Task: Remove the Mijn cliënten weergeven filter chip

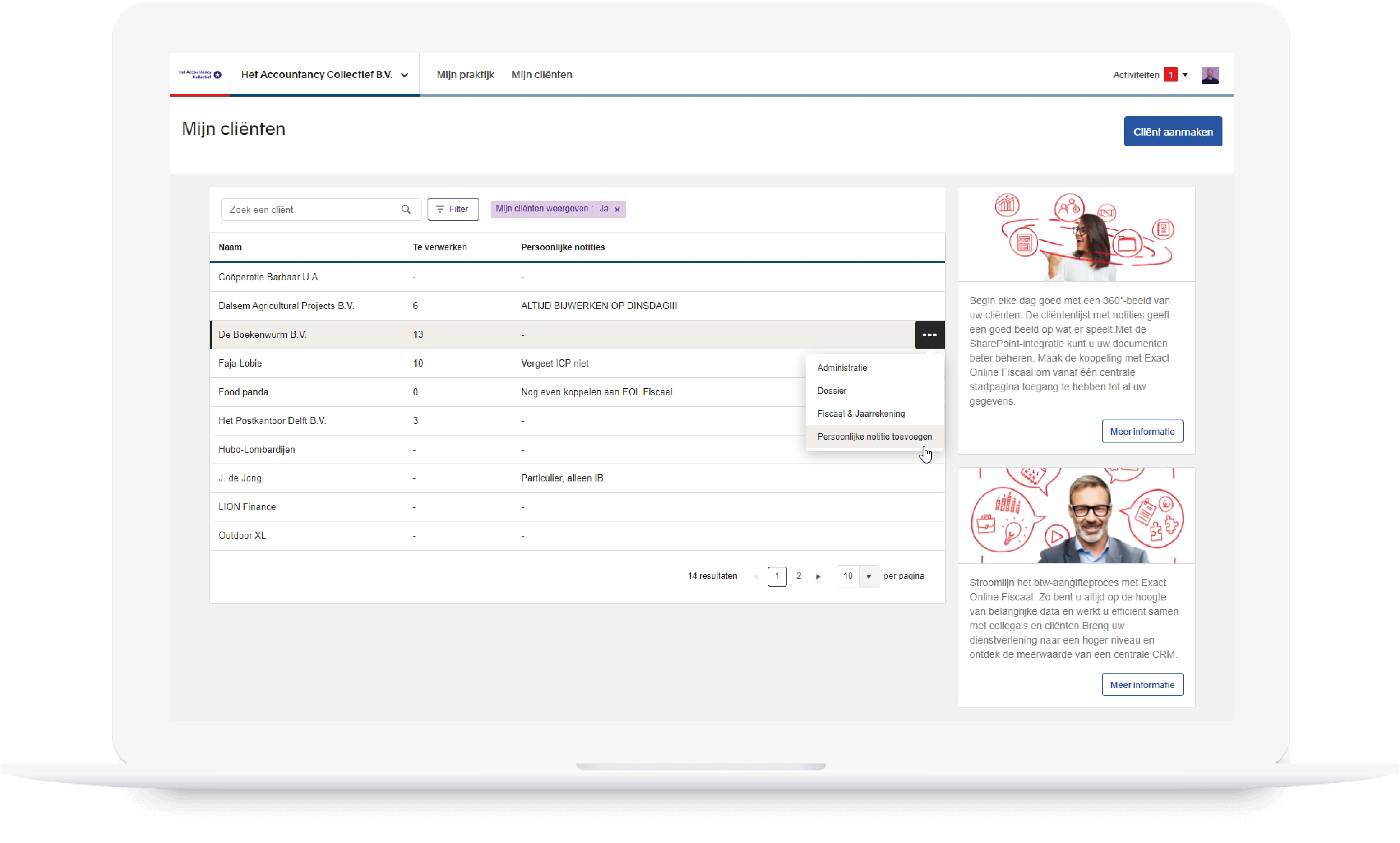Action: click(x=617, y=209)
